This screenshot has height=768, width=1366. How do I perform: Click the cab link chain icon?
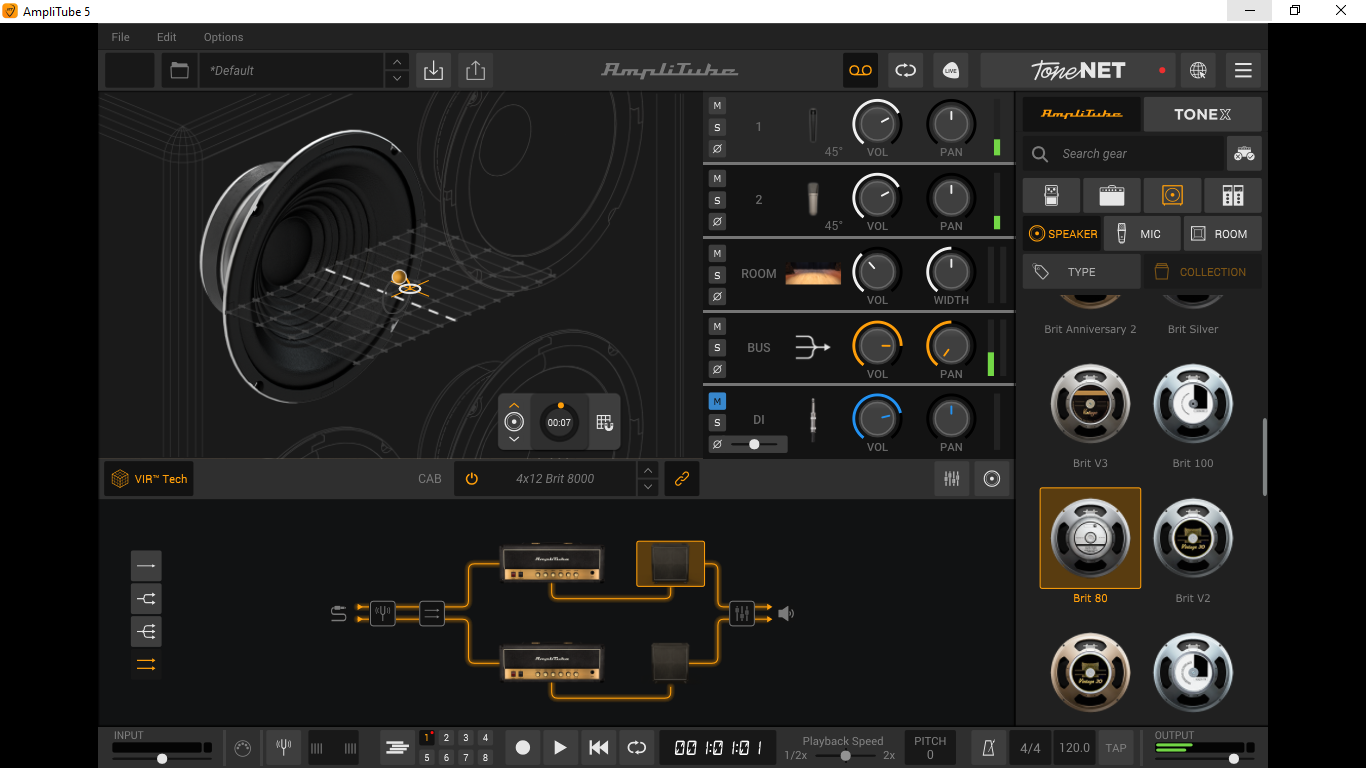pos(682,479)
